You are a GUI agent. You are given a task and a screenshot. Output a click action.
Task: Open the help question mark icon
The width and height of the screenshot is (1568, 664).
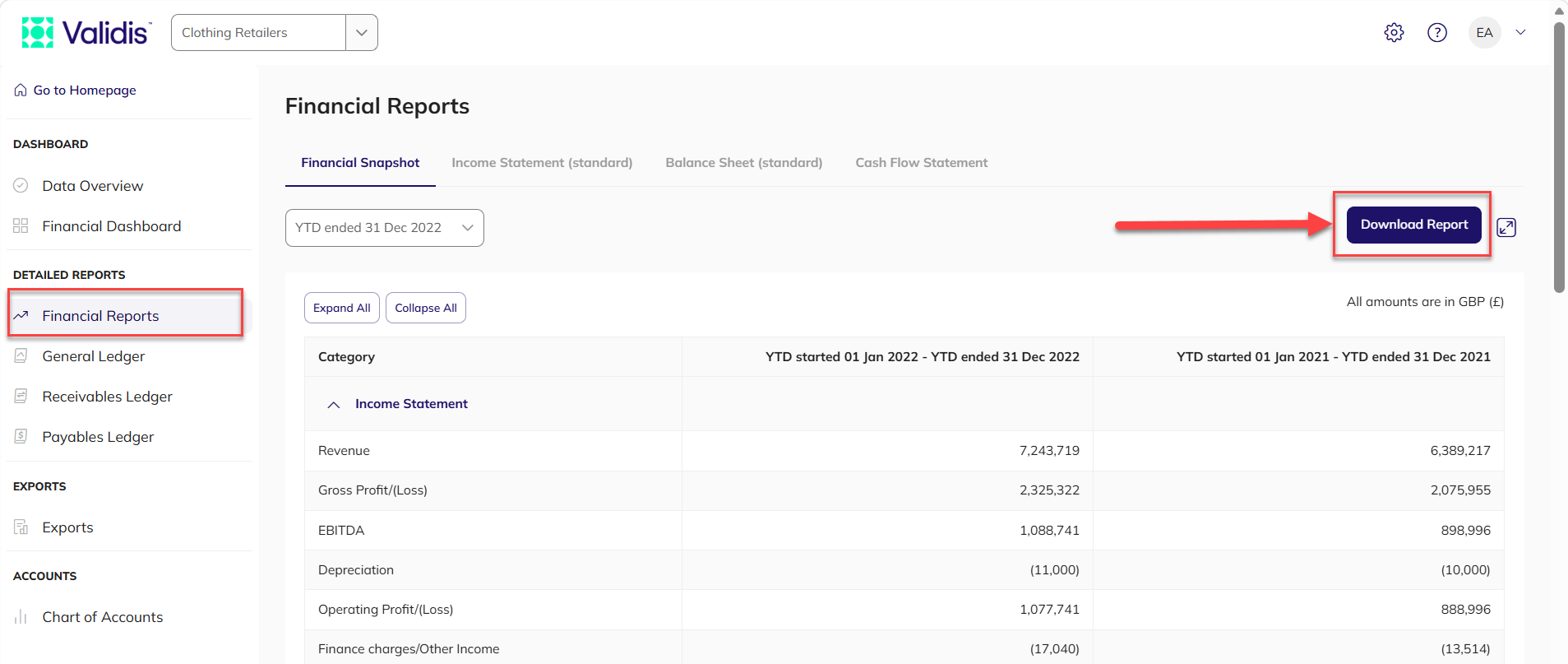1437,33
